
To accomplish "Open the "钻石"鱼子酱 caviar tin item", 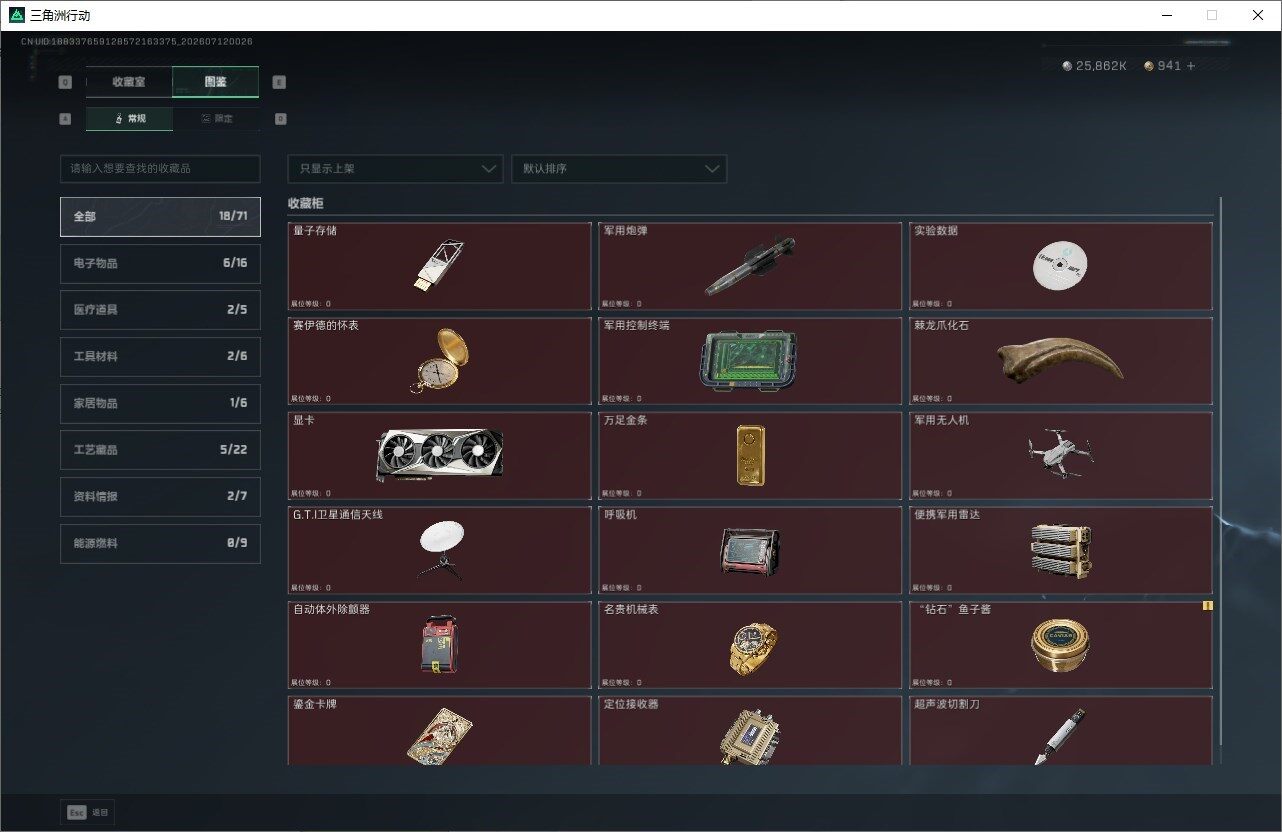I will pos(1061,645).
